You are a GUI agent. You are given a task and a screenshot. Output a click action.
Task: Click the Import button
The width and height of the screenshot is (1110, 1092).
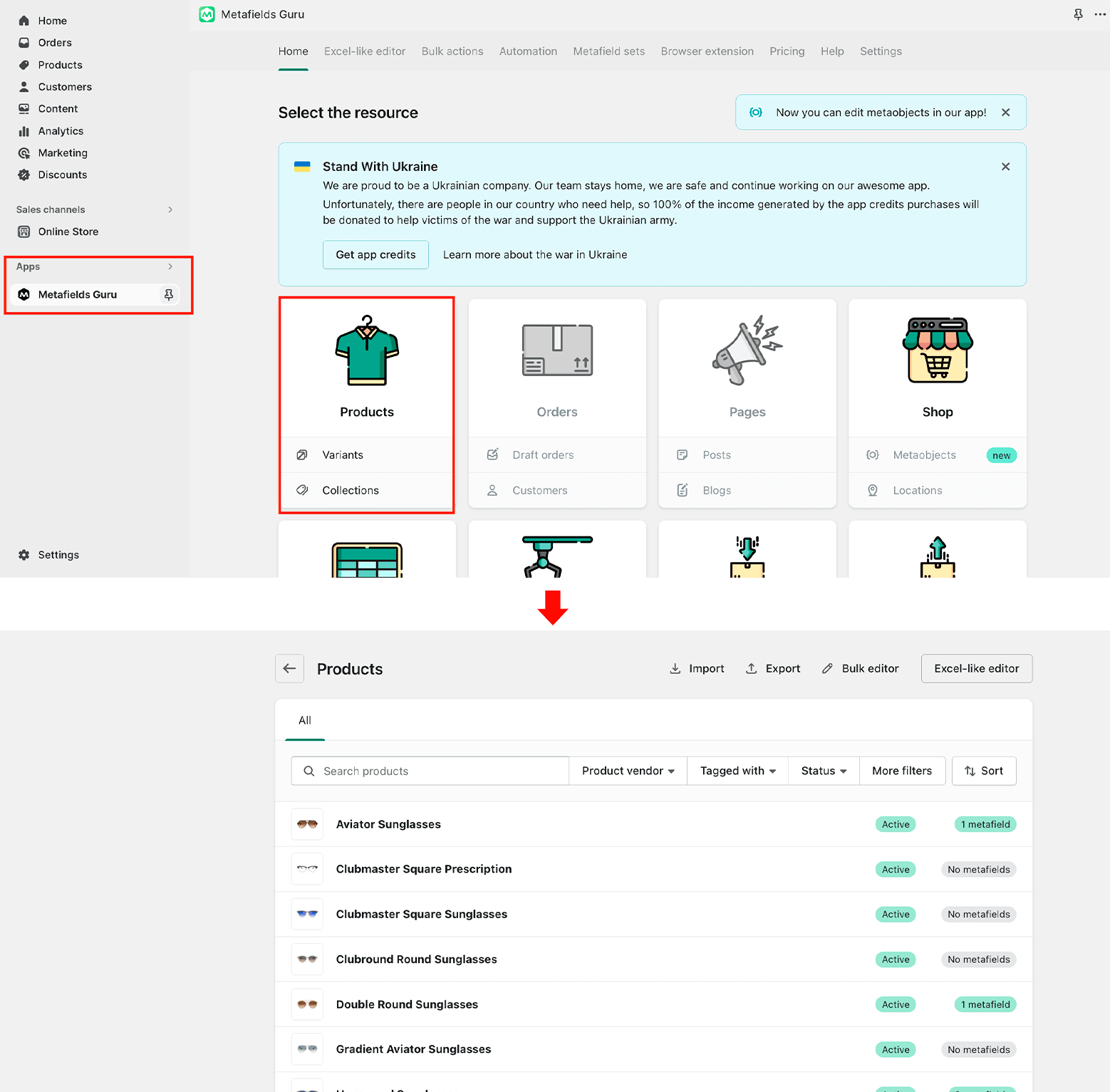click(x=697, y=669)
